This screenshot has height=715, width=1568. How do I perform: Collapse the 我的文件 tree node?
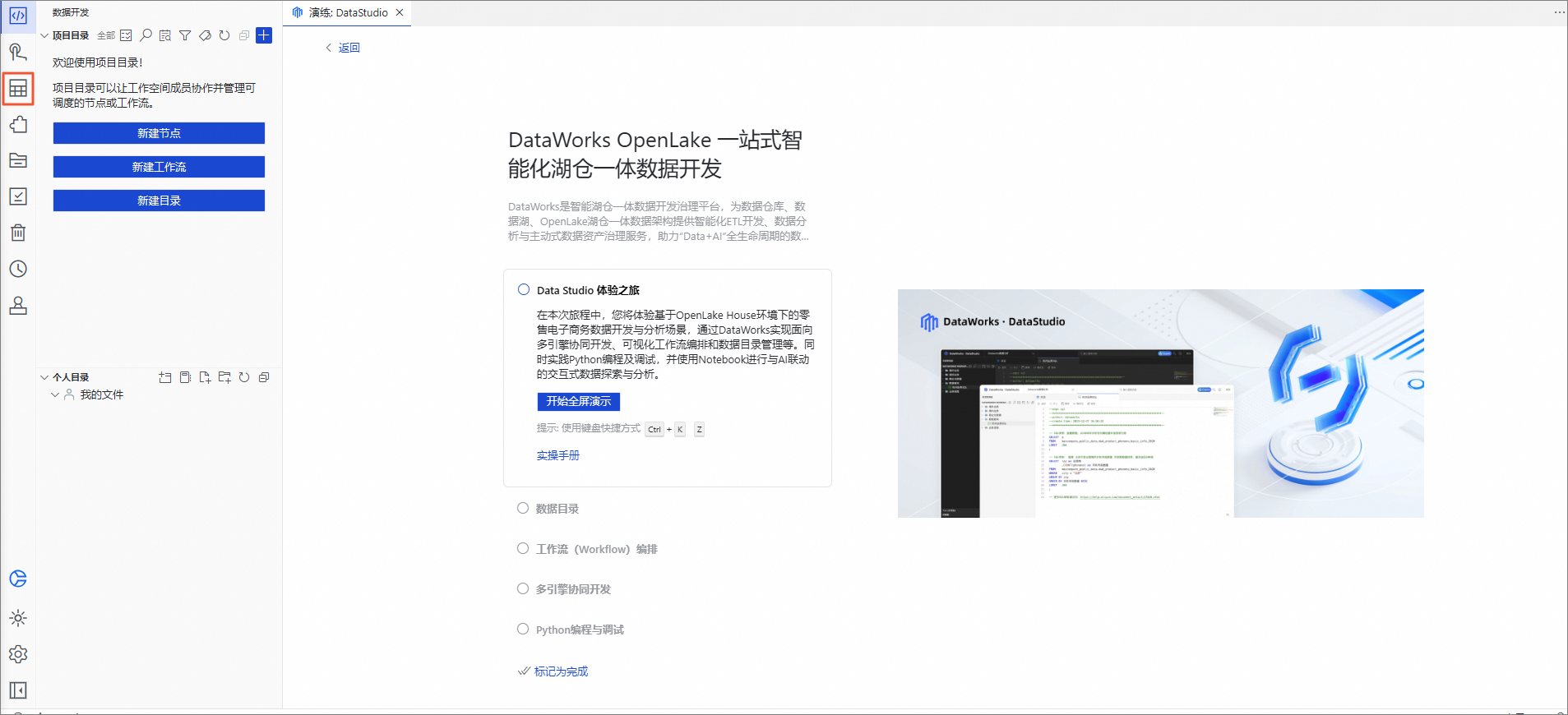[55, 394]
